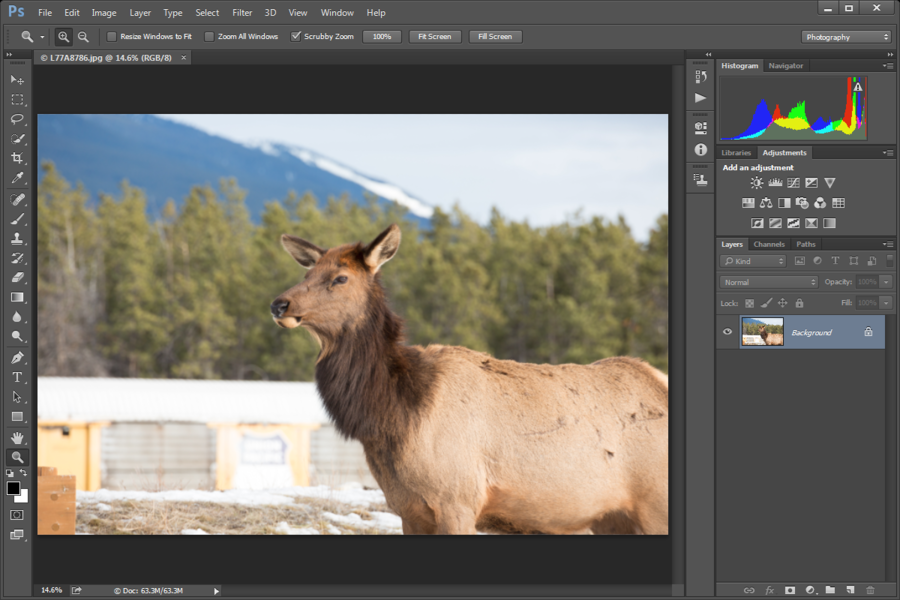
Task: Add a Levels adjustment
Action: [x=775, y=183]
